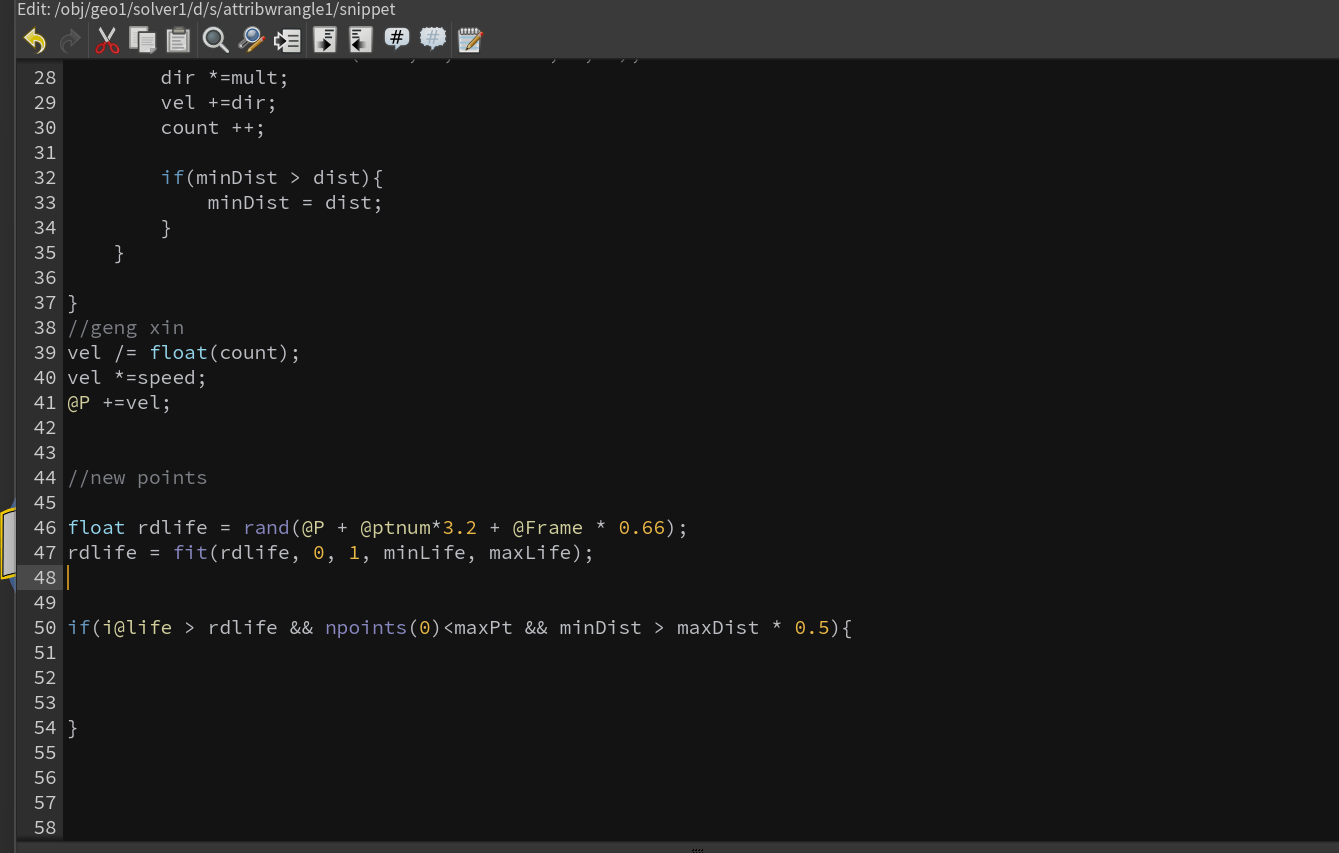Click the '//geng xin' comment
The image size is (1339, 853).
(x=126, y=327)
